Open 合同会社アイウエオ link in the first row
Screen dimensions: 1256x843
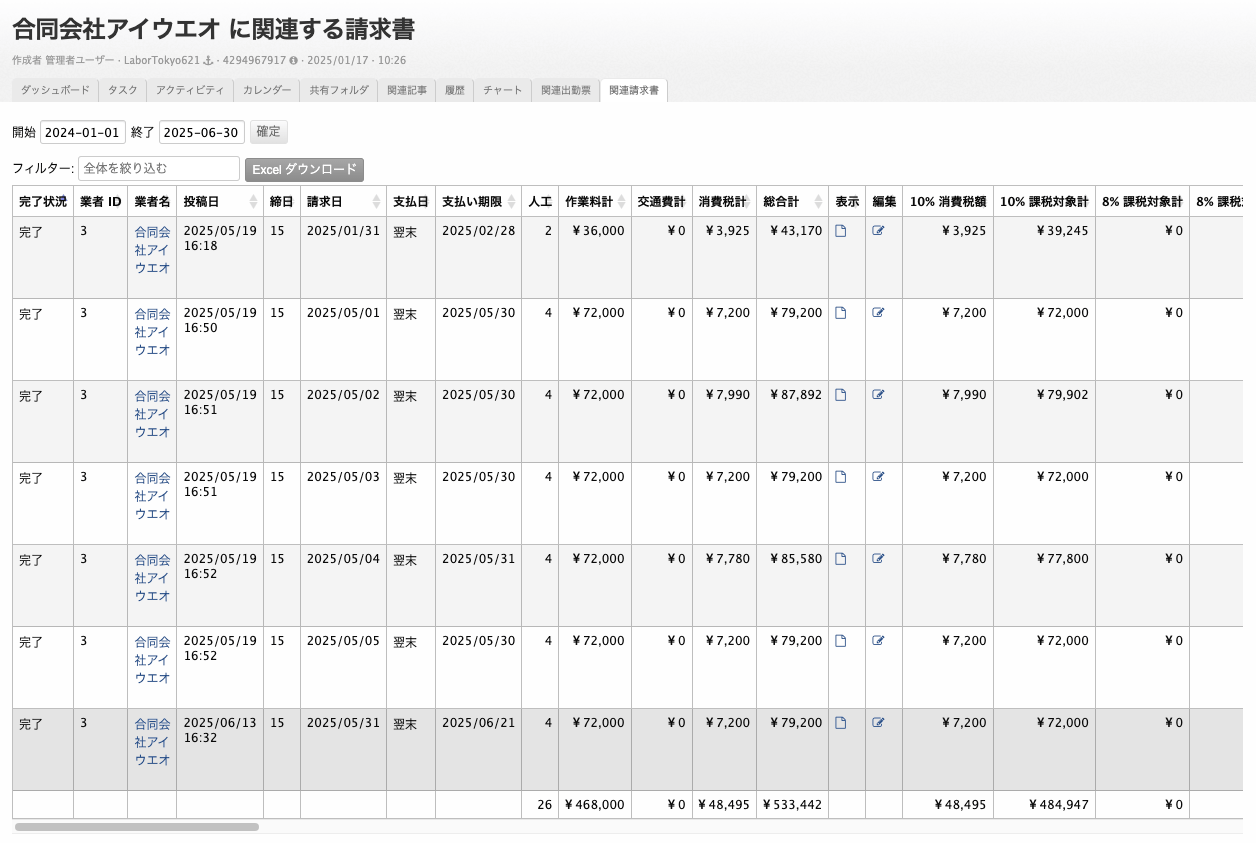point(152,249)
